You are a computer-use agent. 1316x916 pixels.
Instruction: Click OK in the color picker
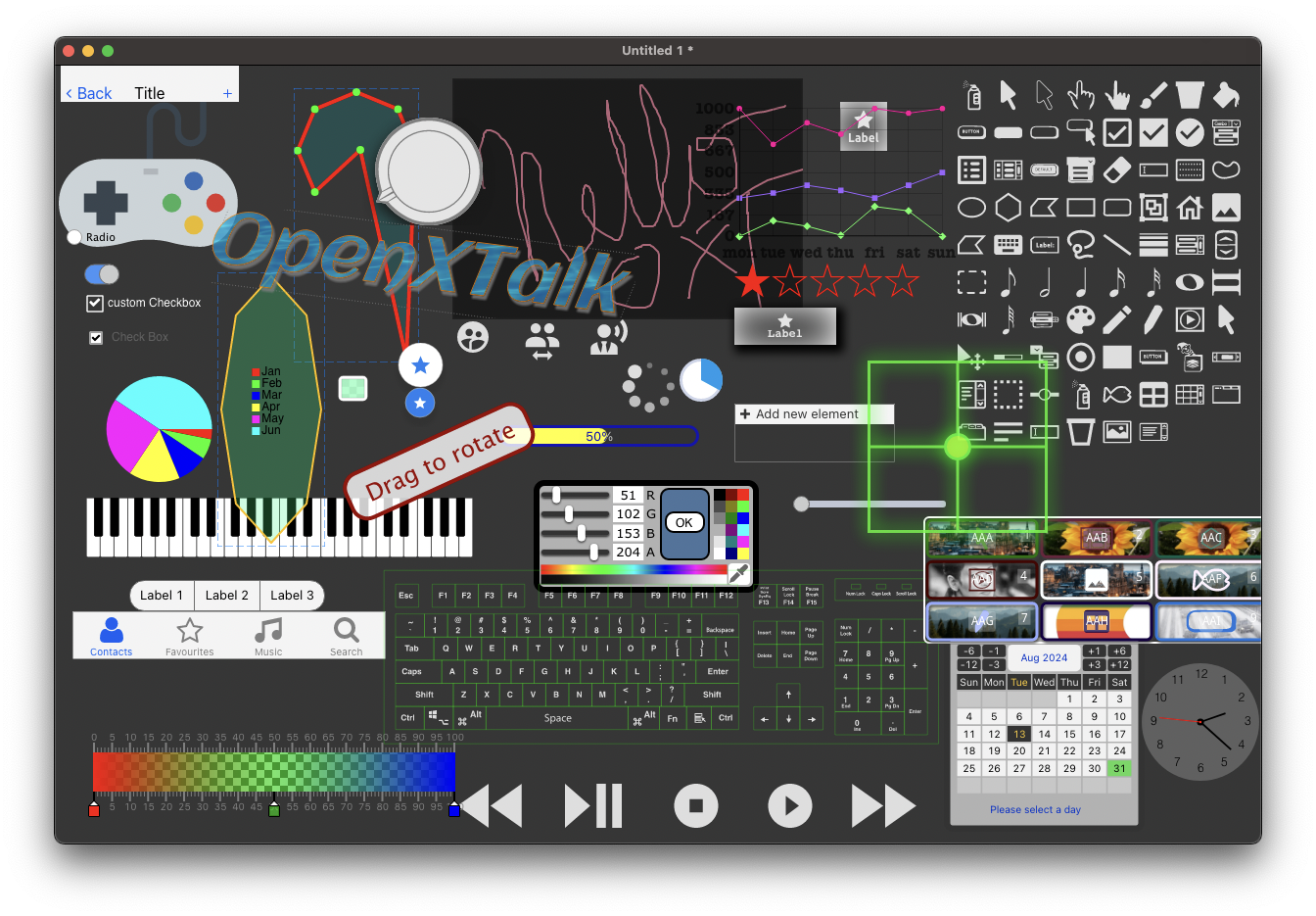684,523
